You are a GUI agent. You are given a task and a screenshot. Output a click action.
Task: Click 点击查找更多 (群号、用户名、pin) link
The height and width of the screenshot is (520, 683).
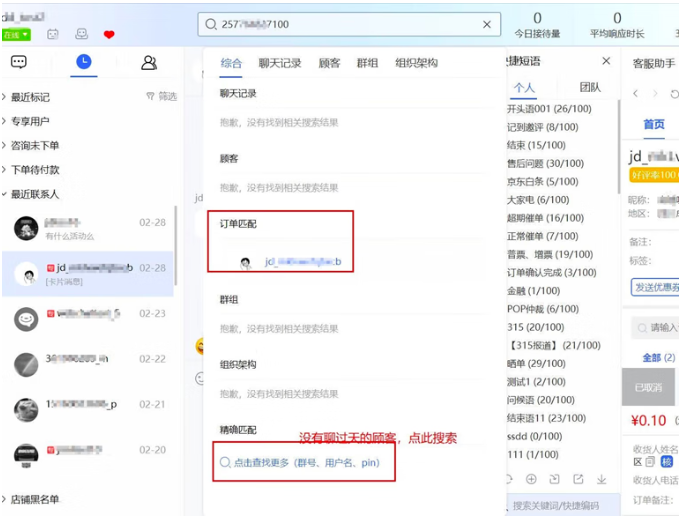(300, 463)
